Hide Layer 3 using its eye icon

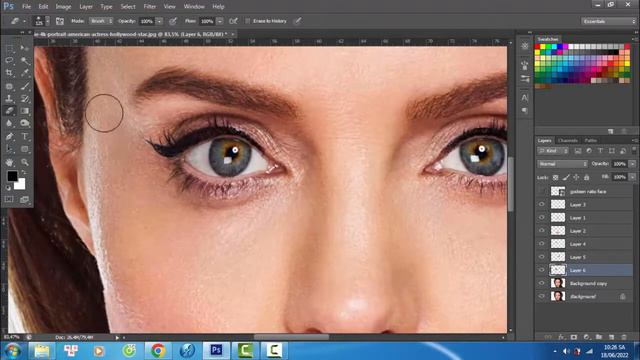542,204
